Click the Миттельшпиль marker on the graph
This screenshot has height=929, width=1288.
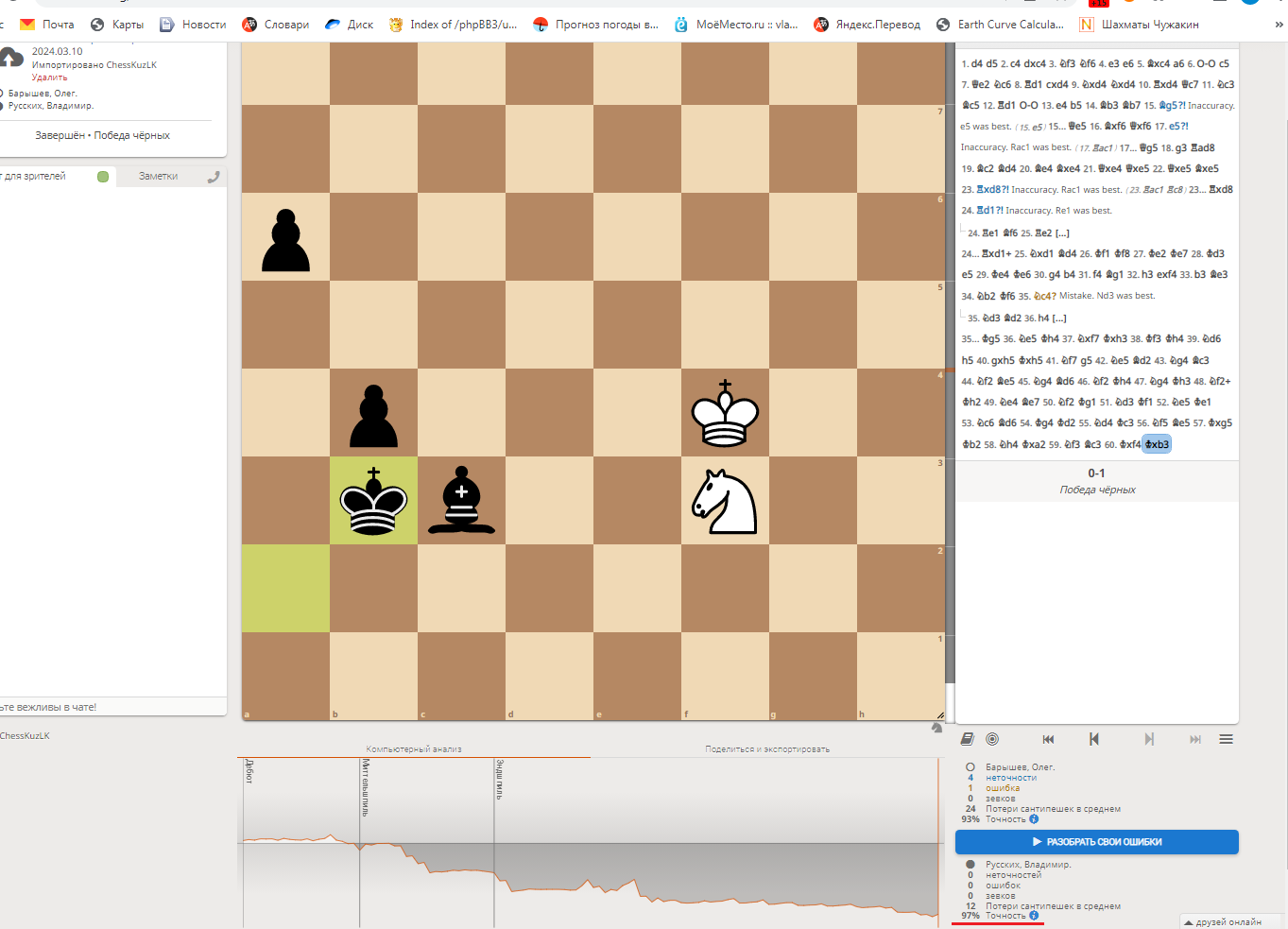coord(365,786)
